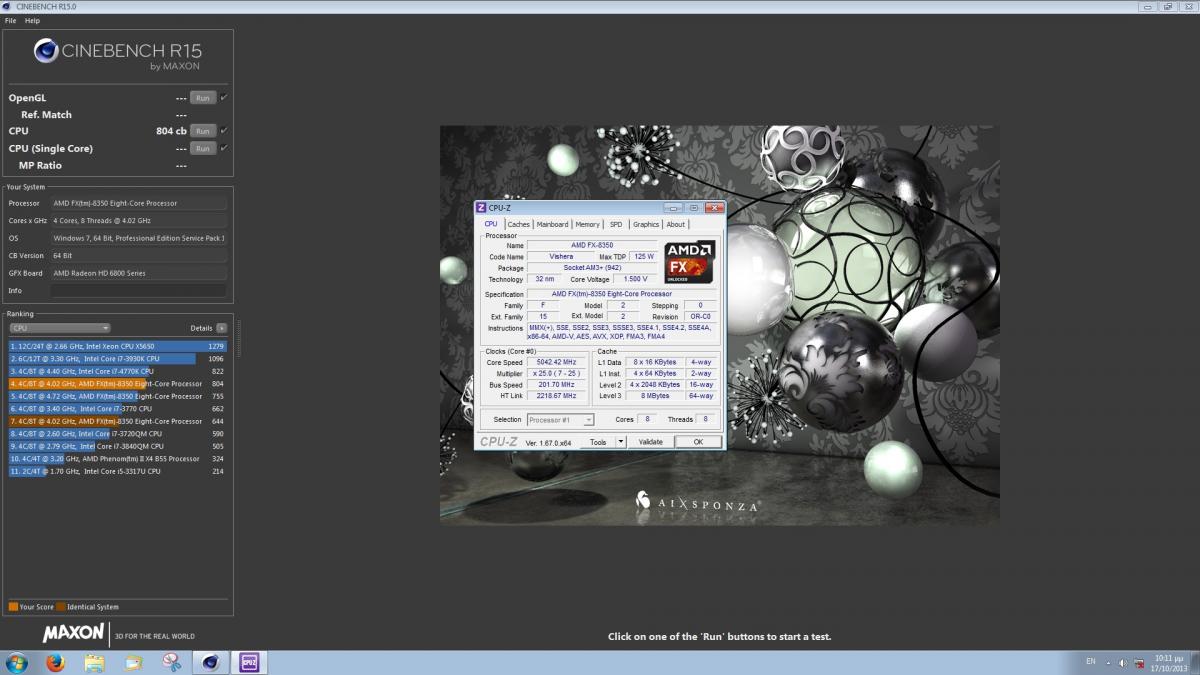
Task: Click the Identical System legend swatch
Action: coord(61,607)
